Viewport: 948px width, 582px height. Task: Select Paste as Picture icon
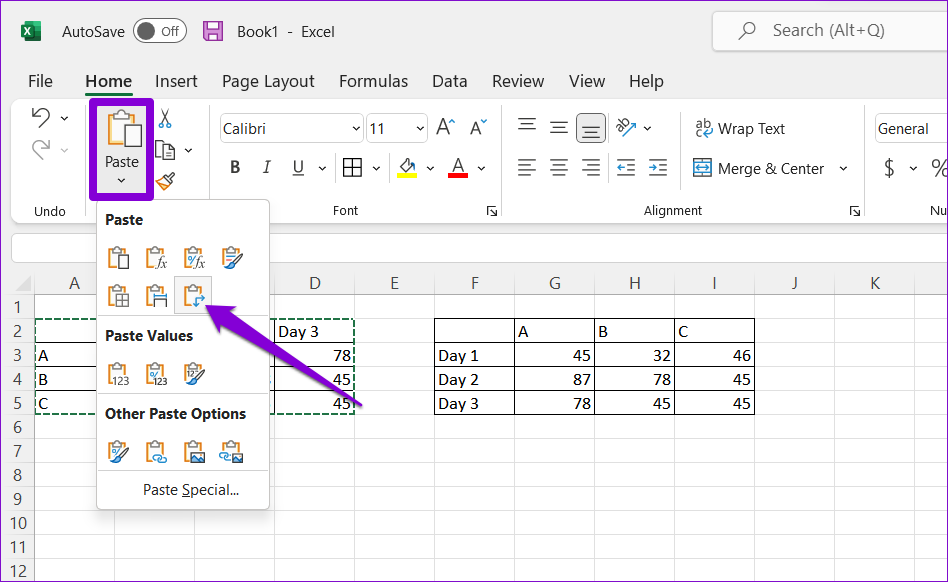coord(194,452)
